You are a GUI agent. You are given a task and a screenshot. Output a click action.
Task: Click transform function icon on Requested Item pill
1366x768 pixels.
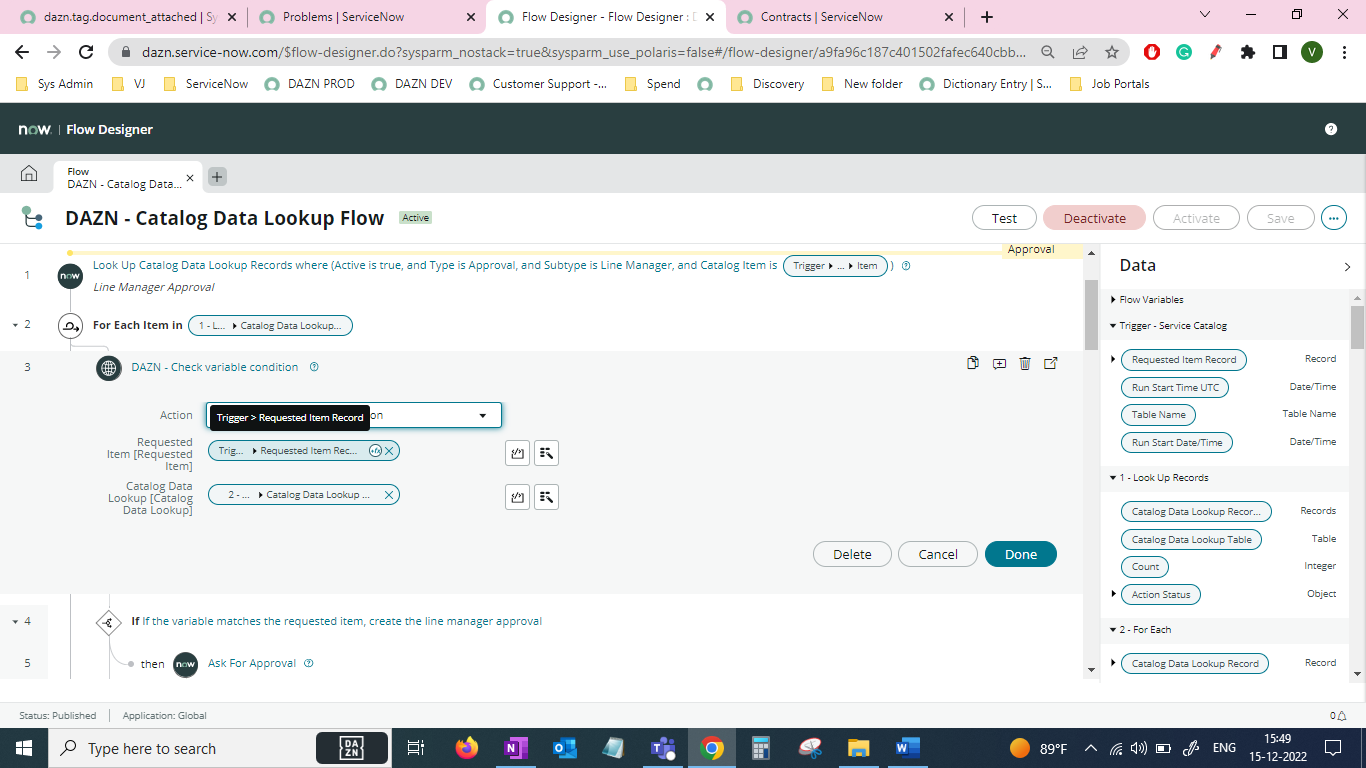375,451
